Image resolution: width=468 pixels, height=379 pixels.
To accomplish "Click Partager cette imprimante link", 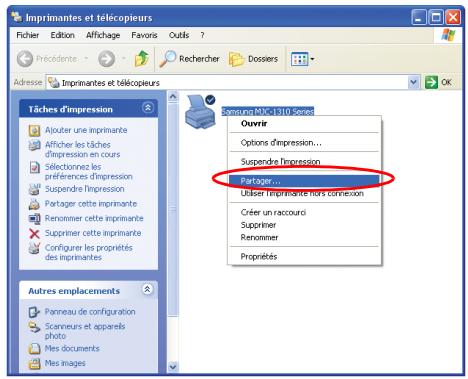I will coord(91,204).
